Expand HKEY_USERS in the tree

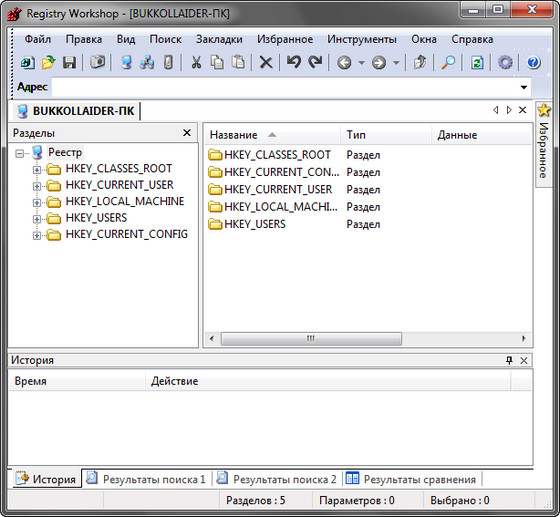tap(37, 219)
